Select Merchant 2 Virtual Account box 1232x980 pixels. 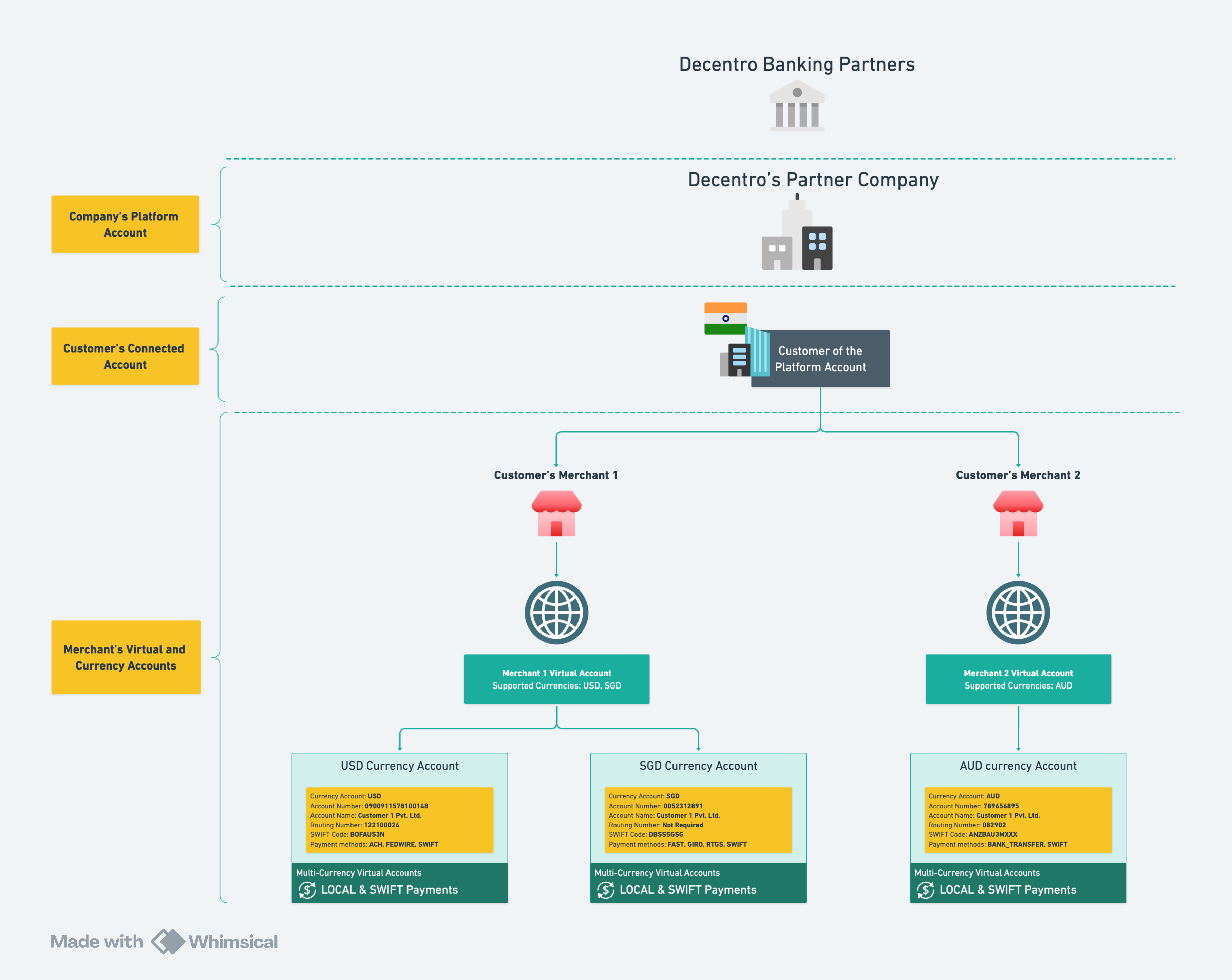[1018, 679]
